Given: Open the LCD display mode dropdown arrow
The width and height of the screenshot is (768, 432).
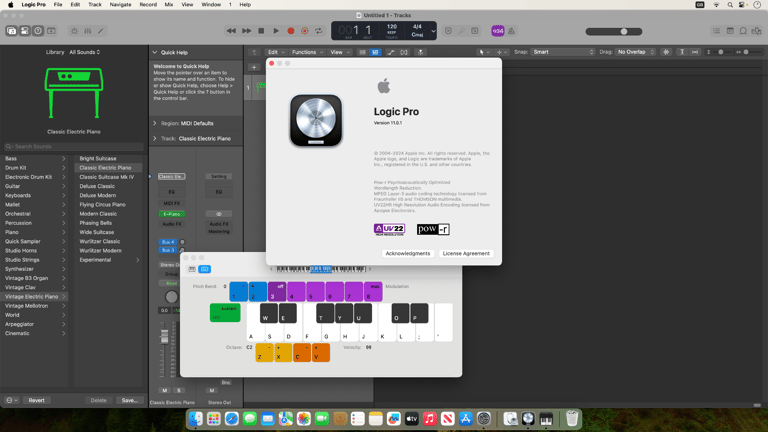Looking at the screenshot, I should click(x=433, y=31).
